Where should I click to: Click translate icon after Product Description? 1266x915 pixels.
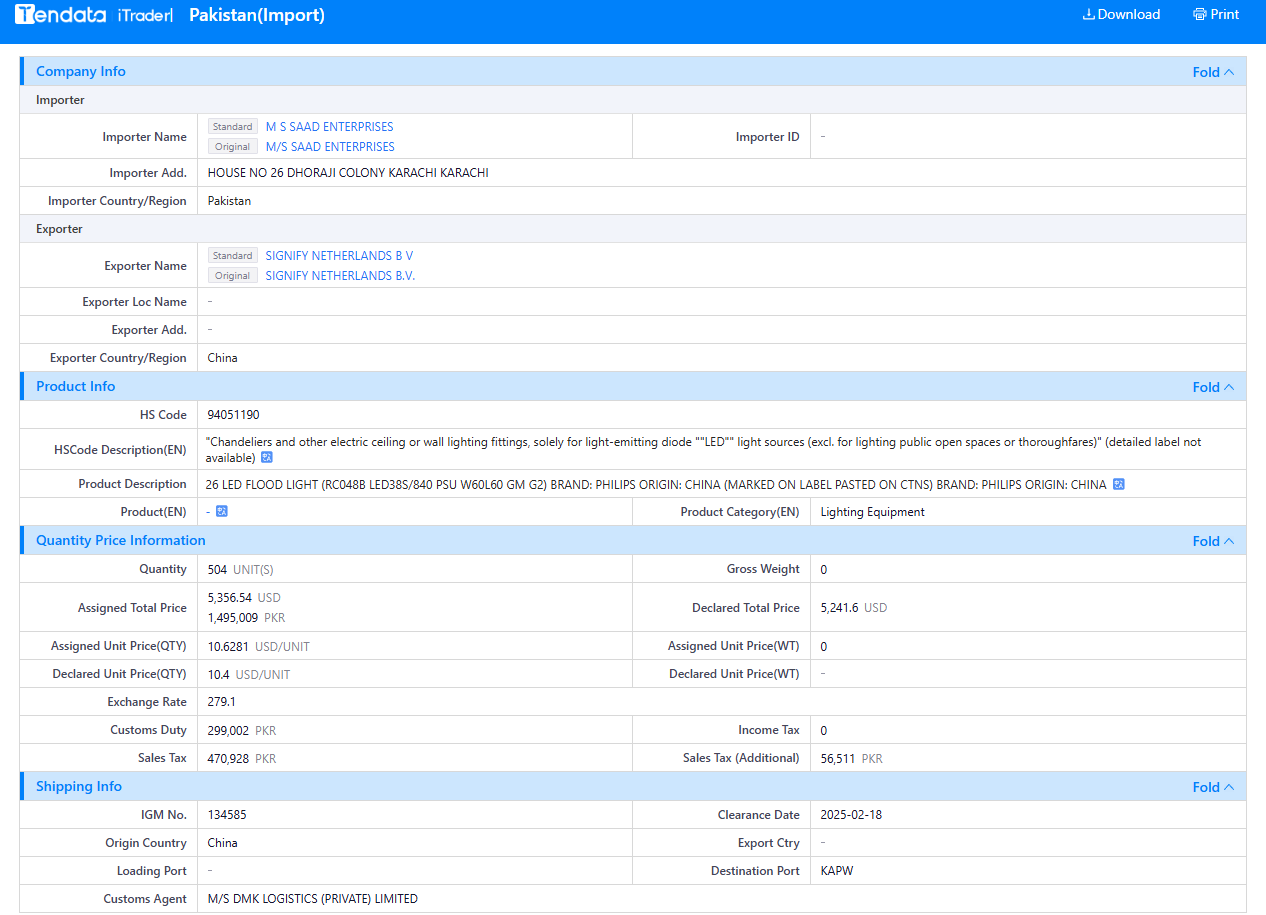pyautogui.click(x=1119, y=484)
